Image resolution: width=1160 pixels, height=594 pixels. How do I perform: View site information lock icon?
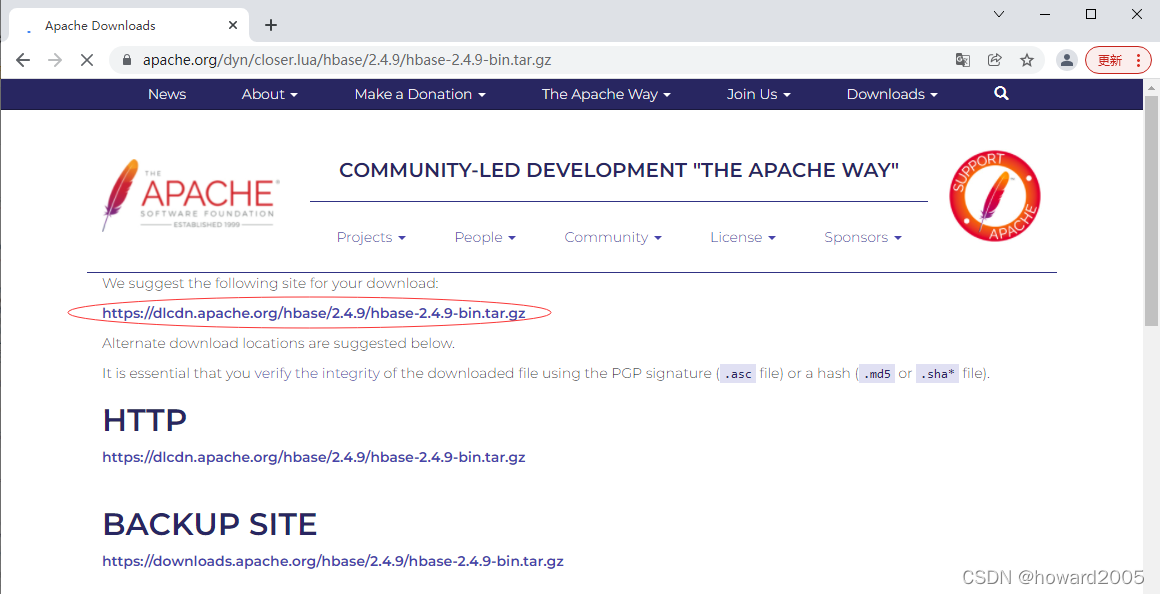pyautogui.click(x=127, y=60)
